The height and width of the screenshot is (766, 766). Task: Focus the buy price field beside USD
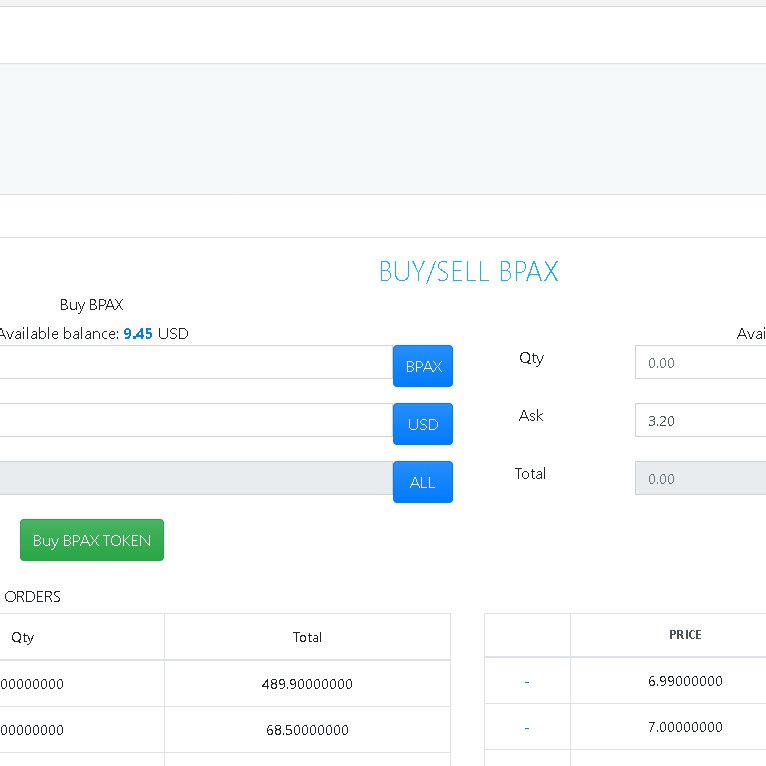coord(196,420)
